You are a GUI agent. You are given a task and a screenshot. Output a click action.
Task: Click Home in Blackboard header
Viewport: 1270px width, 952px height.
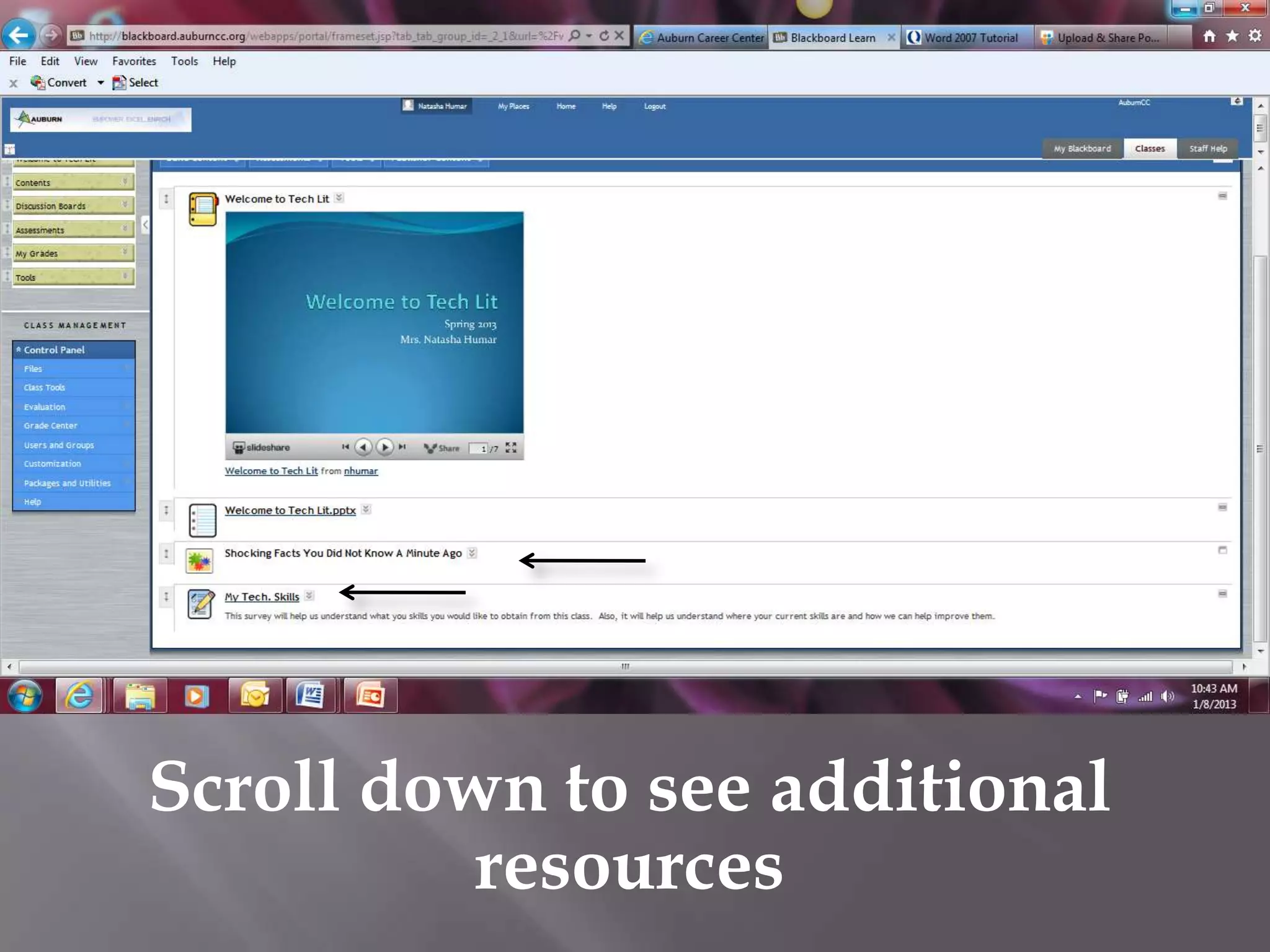pyautogui.click(x=566, y=106)
